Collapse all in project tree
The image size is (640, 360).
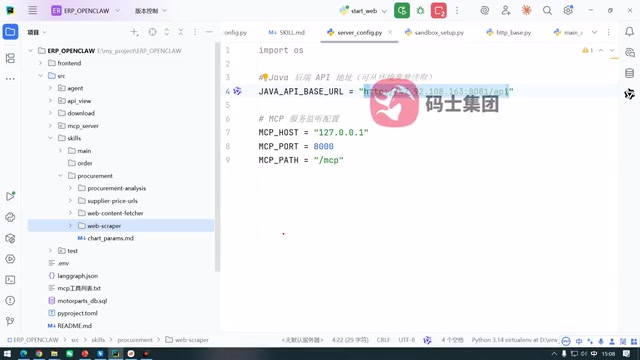coord(181,32)
